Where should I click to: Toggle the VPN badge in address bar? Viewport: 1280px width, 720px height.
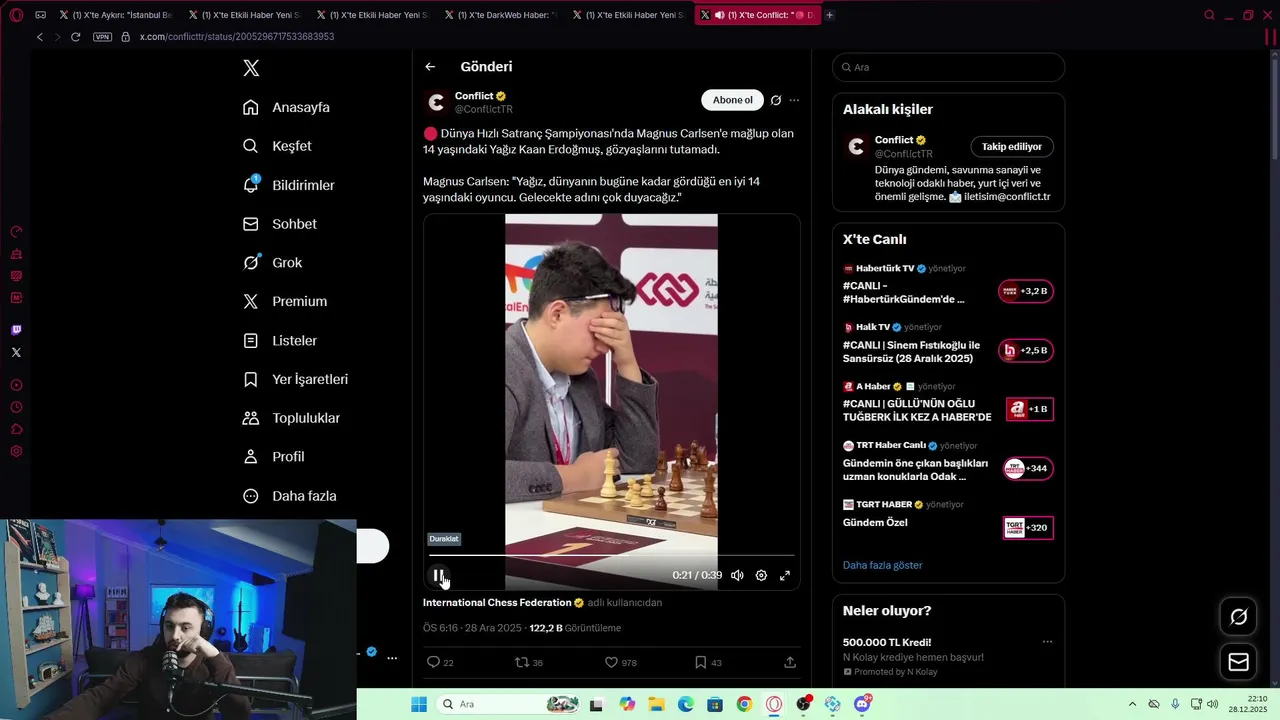point(102,37)
